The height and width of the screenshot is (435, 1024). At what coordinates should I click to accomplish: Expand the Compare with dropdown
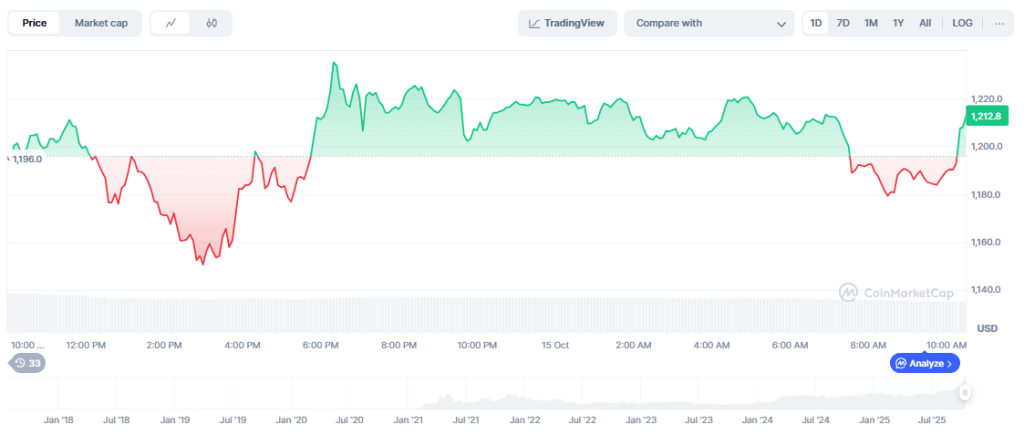point(709,23)
